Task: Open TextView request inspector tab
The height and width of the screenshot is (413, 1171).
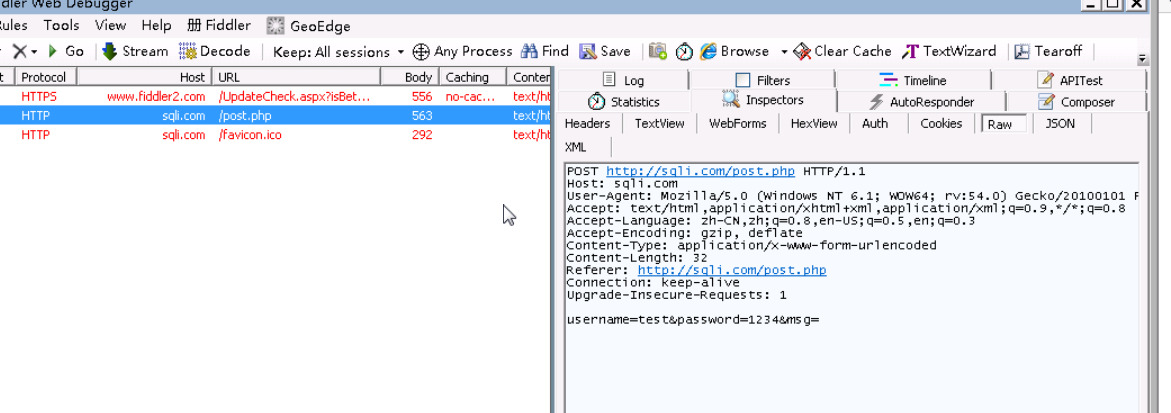Action: pyautogui.click(x=659, y=124)
